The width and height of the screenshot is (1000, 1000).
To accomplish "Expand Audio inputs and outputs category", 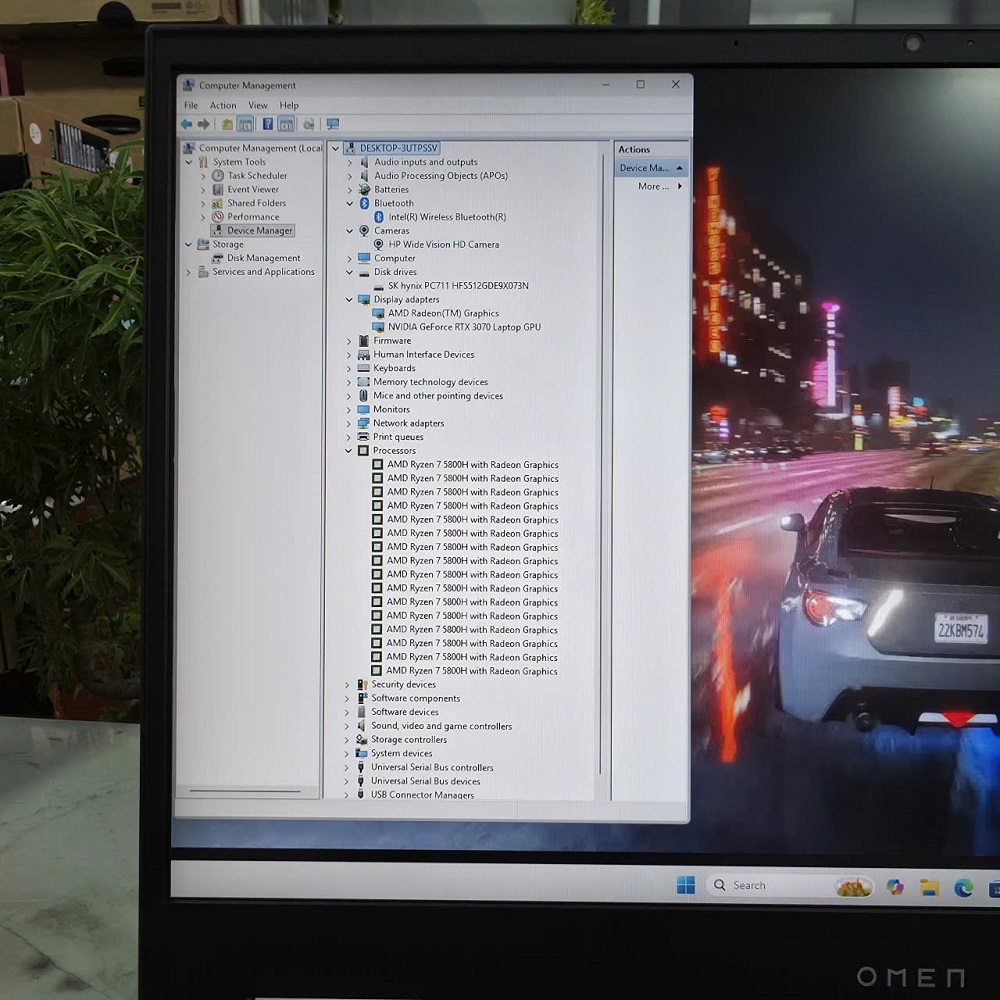I will (349, 163).
